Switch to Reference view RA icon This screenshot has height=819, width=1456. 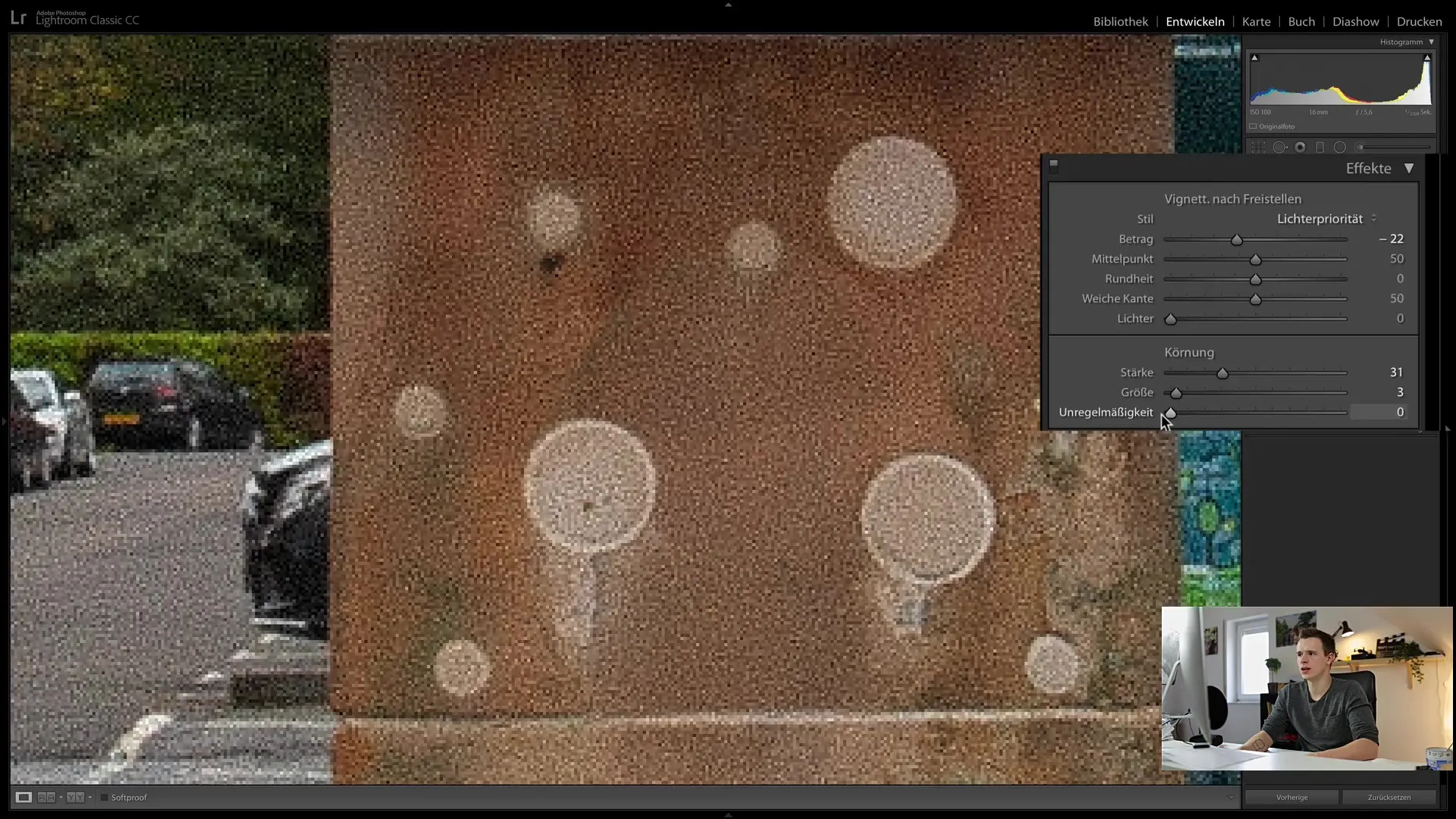[46, 797]
